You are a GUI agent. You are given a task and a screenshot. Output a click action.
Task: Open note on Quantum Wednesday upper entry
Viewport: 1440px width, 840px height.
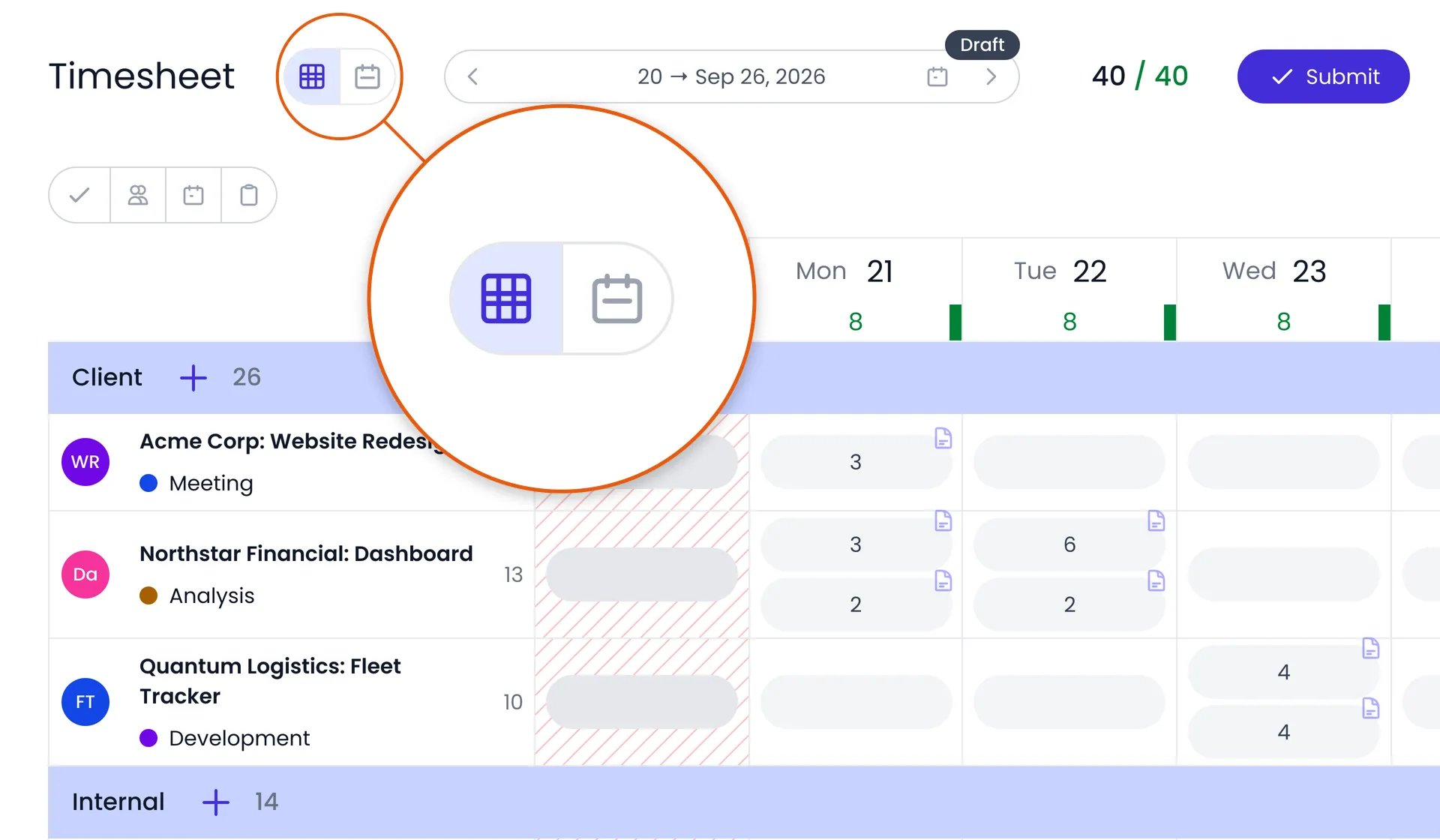(1370, 648)
